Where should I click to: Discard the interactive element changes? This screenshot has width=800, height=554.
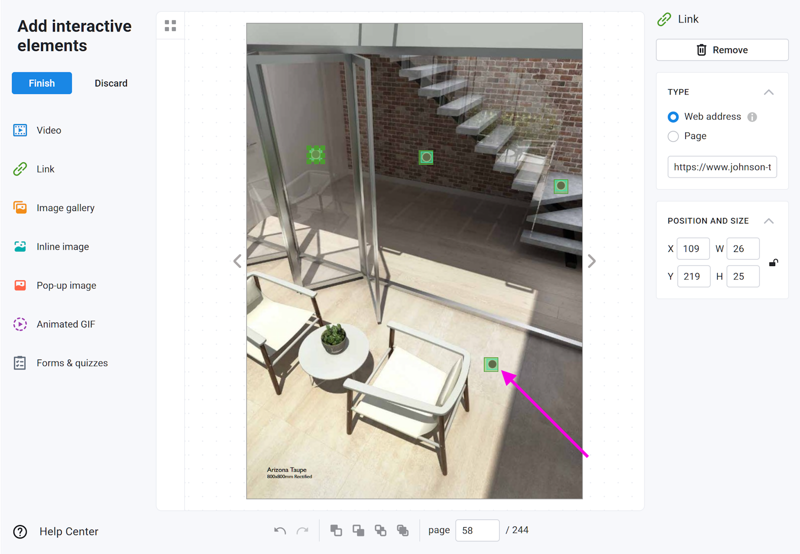111,83
